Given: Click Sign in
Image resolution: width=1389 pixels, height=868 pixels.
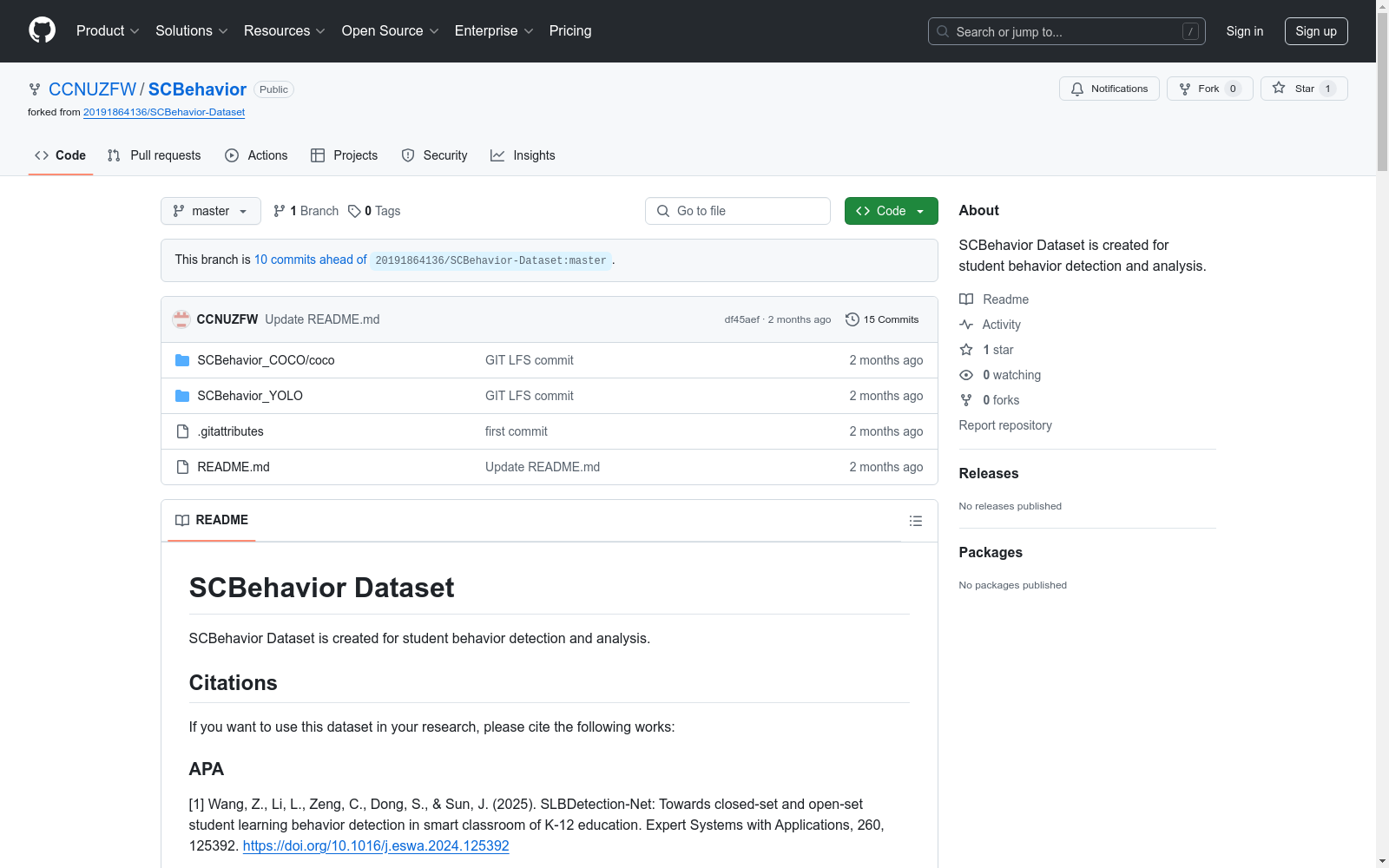Looking at the screenshot, I should click(1244, 31).
